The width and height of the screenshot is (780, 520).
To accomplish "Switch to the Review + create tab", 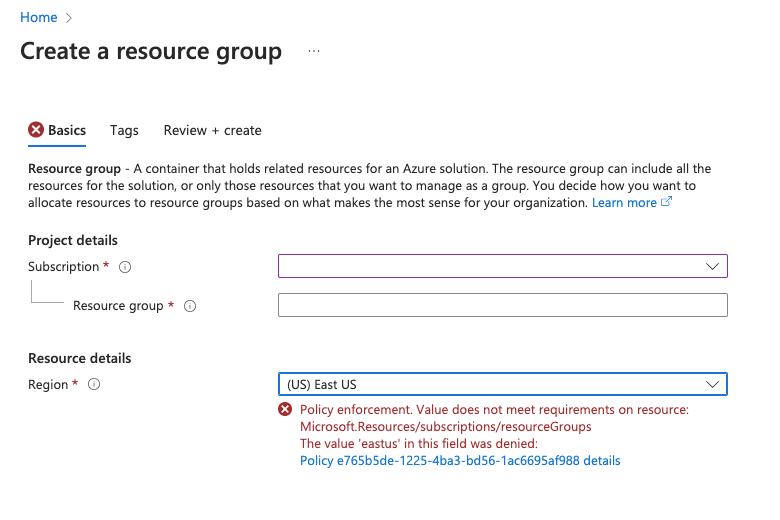I will (x=212, y=130).
